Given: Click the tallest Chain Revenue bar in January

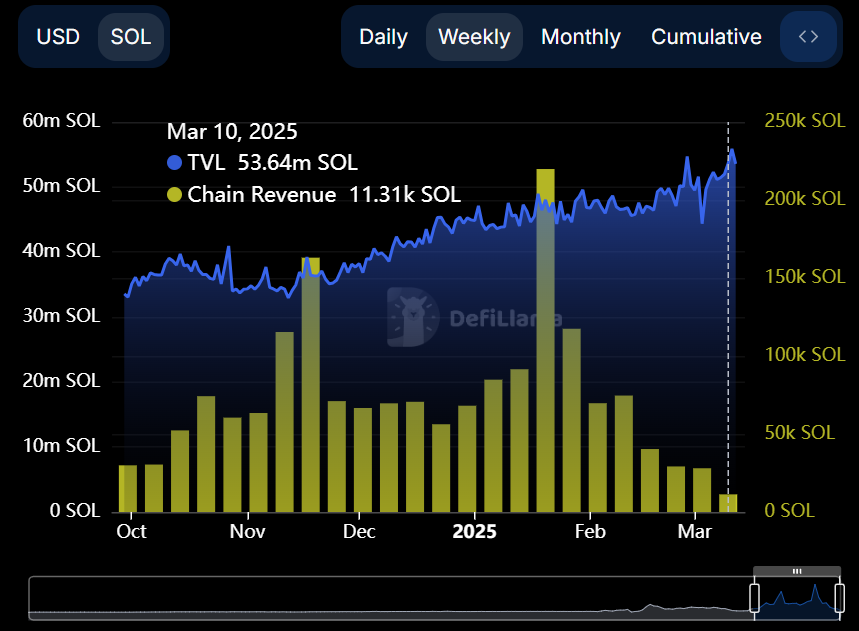Looking at the screenshot, I should pyautogui.click(x=545, y=340).
